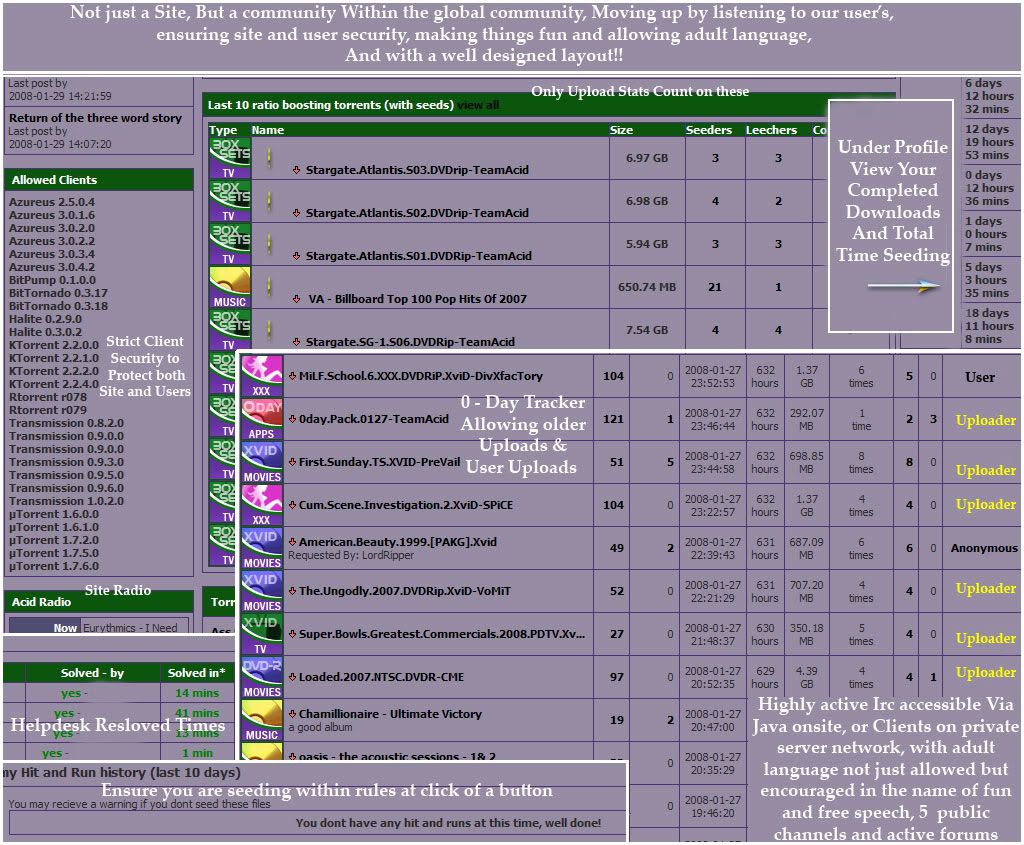Image resolution: width=1024 pixels, height=845 pixels.
Task: Select "µTorrent 1.7.6.0" in Allowed Clients
Action: [54, 567]
